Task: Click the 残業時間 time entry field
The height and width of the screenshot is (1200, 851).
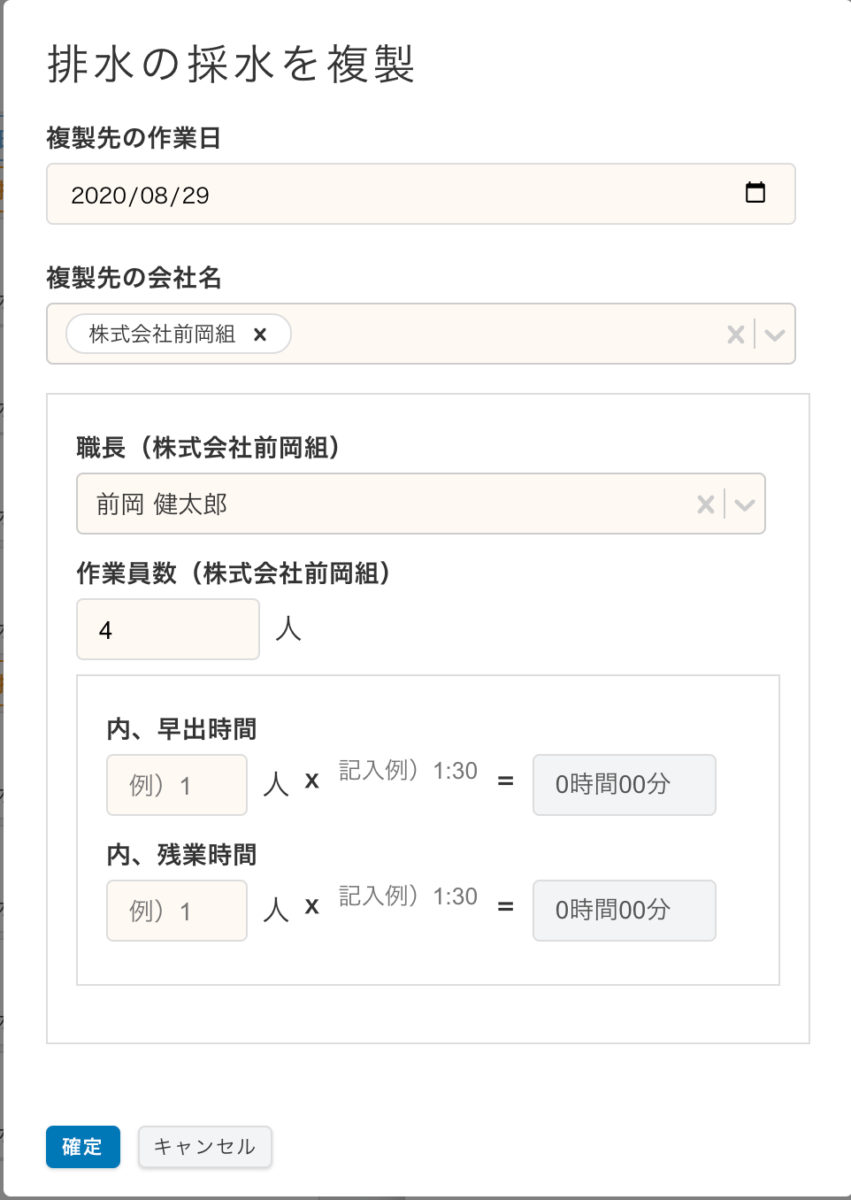Action: [x=408, y=897]
